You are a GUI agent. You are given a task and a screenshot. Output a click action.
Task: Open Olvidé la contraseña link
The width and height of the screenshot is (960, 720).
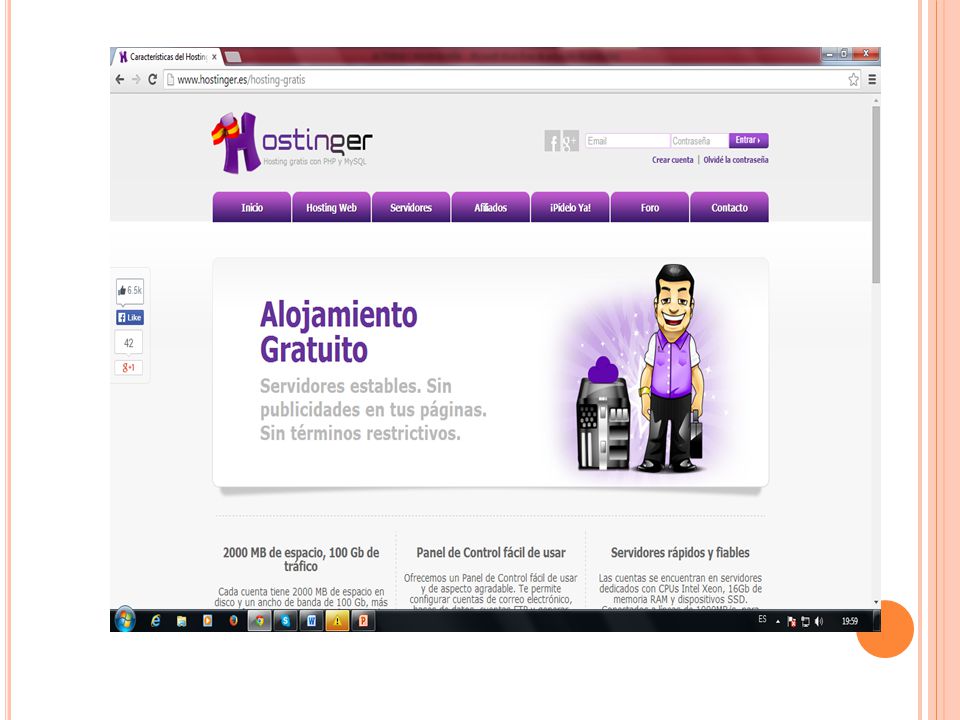click(735, 160)
